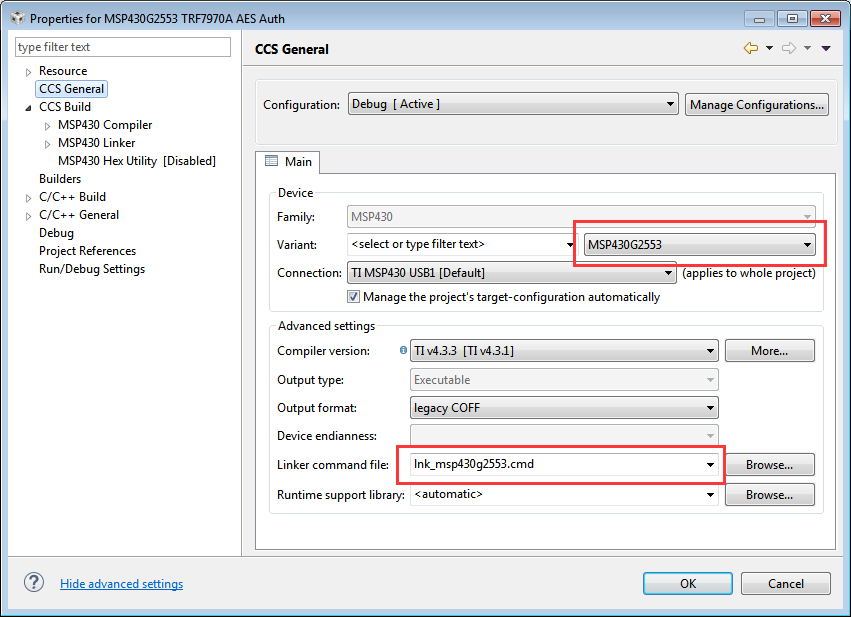This screenshot has height=617, width=851.
Task: Select the Main tab
Action: [x=288, y=162]
